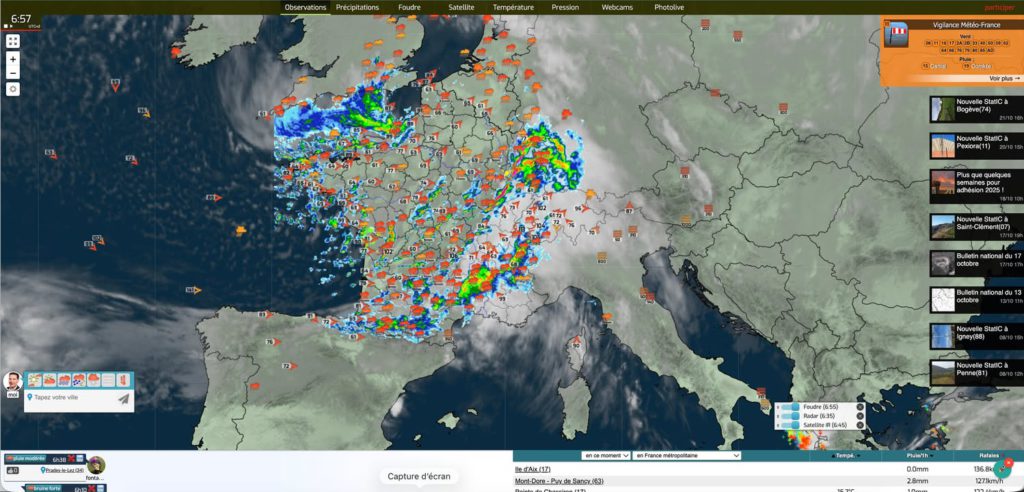Click the paper plane send icon
This screenshot has height=492, width=1024.
point(123,398)
